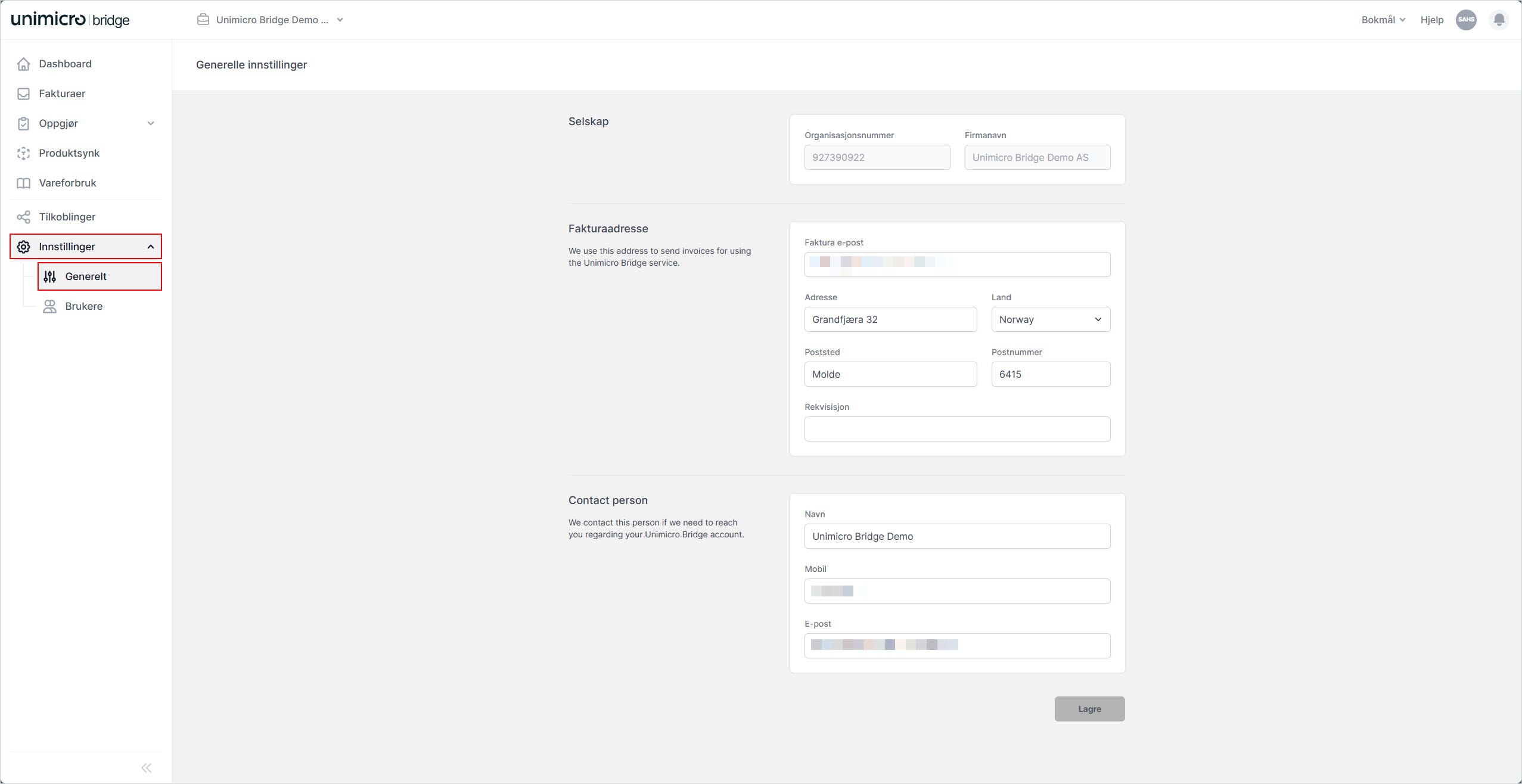Open the Unimicro Bridge Demo company selector
1522x784 pixels.
(272, 20)
